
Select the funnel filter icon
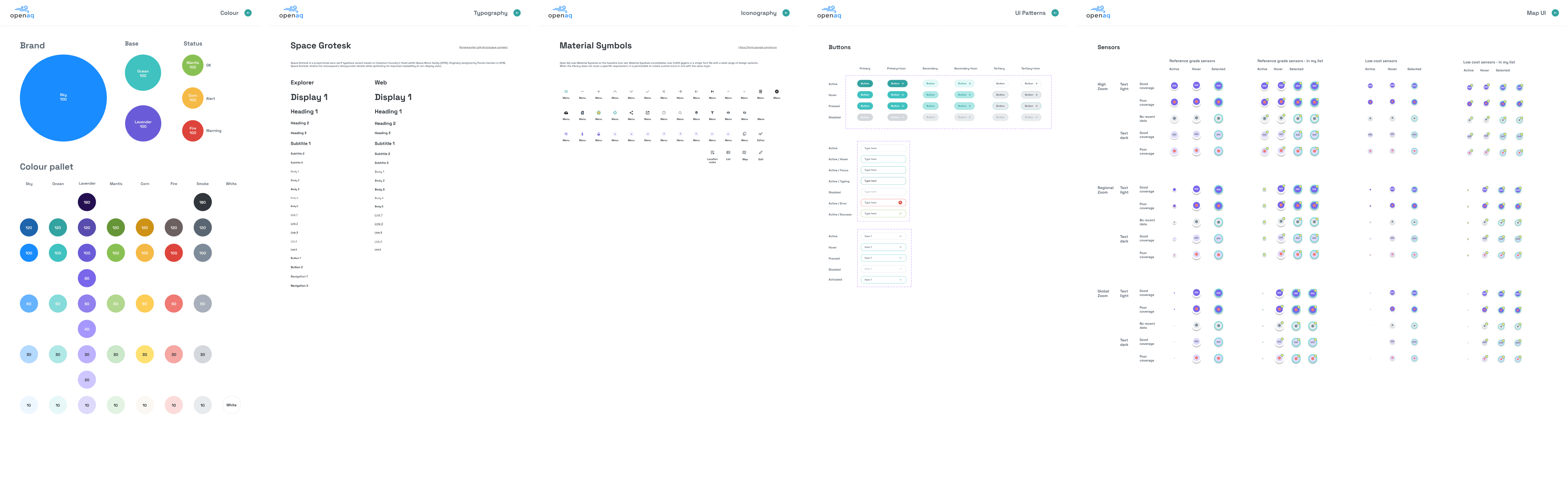pyautogui.click(x=712, y=113)
